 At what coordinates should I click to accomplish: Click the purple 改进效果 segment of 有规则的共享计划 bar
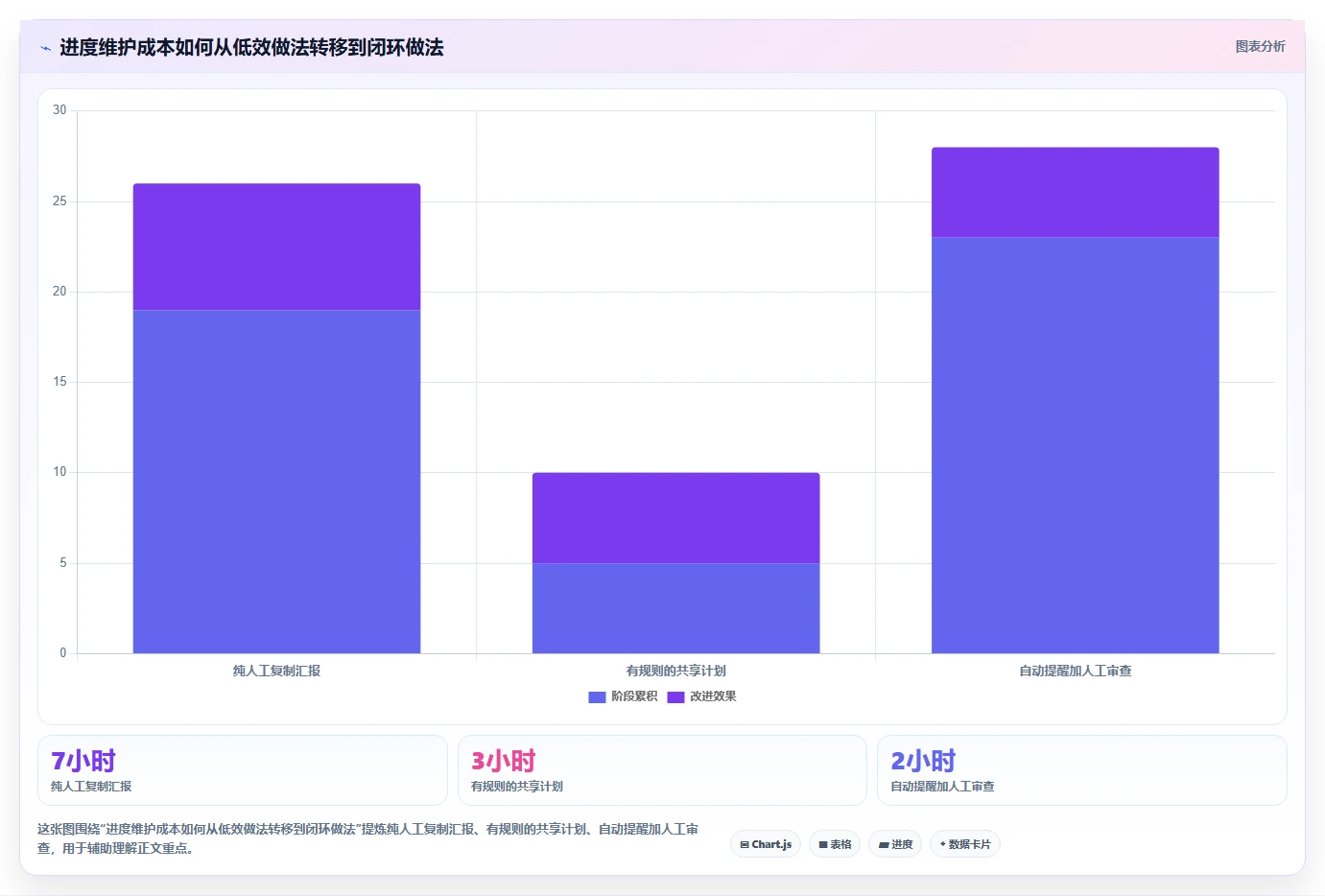click(675, 518)
